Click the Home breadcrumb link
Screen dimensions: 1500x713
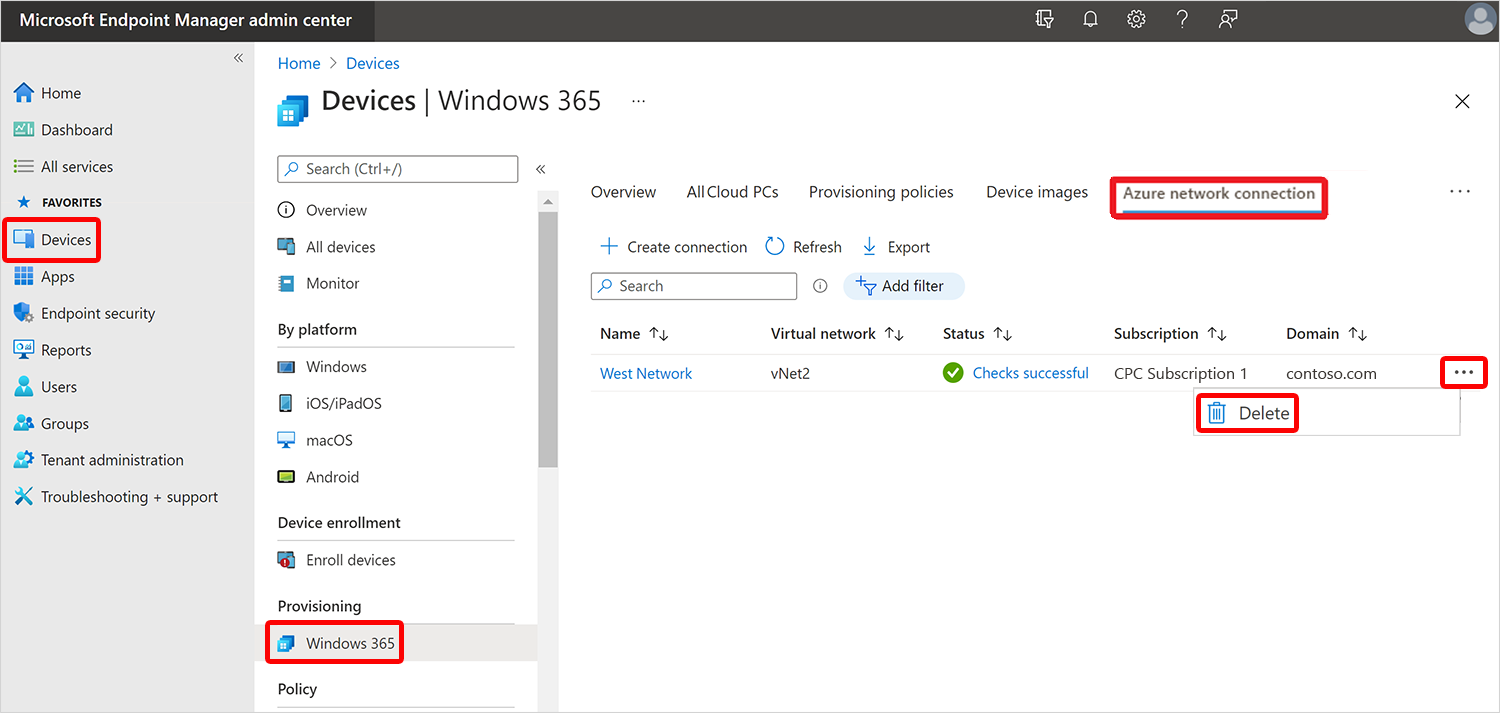click(299, 63)
